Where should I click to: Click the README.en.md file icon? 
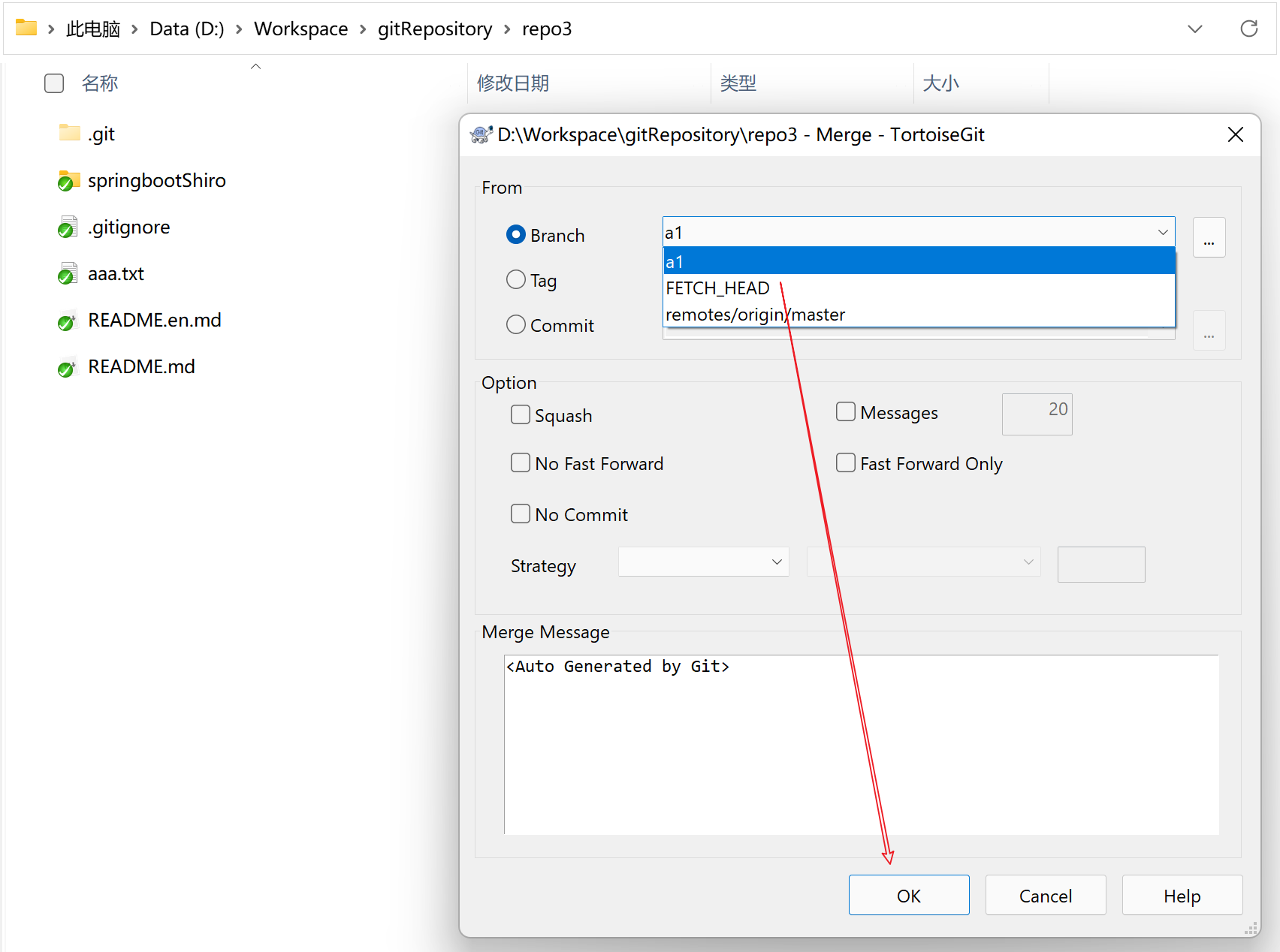tap(68, 321)
